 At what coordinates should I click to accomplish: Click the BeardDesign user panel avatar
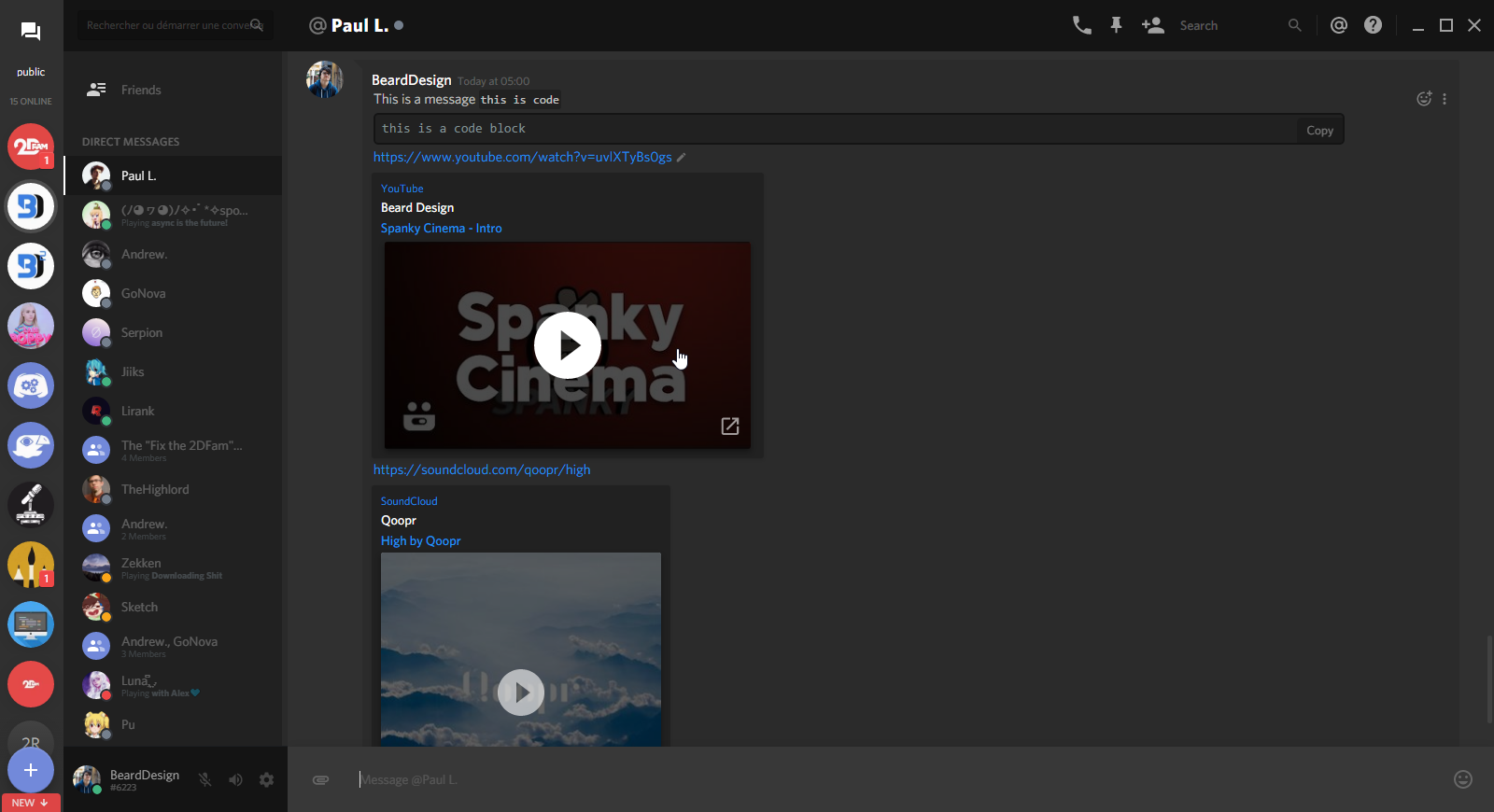[87, 779]
